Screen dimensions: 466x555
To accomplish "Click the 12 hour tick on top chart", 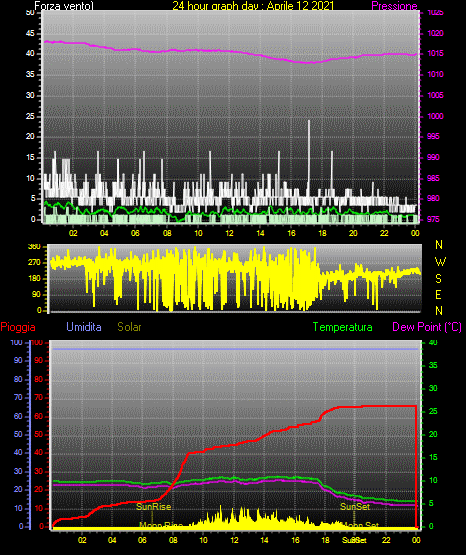I will [229, 233].
